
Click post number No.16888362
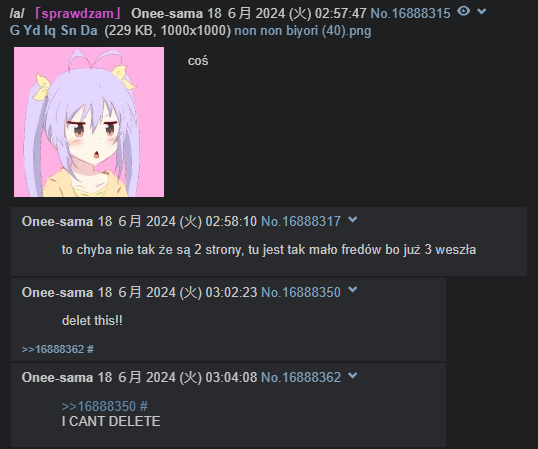pyautogui.click(x=301, y=378)
